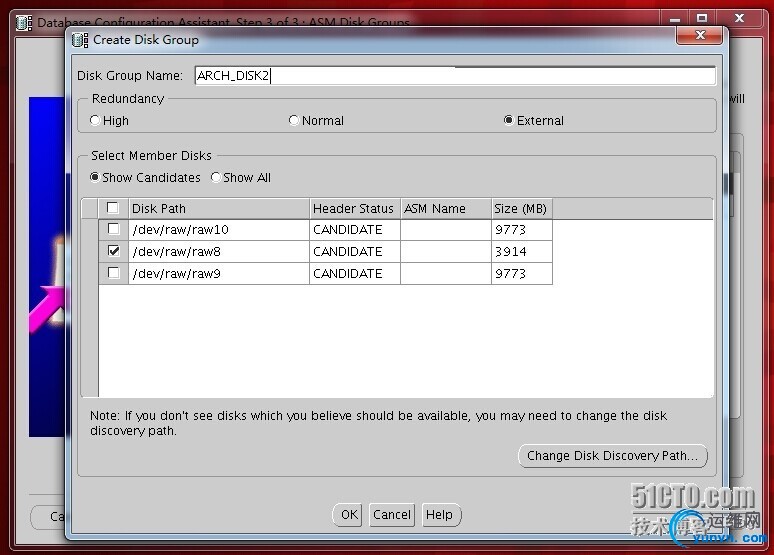The image size is (774, 555).
Task: Click the Disk Path column header
Action: [219, 208]
